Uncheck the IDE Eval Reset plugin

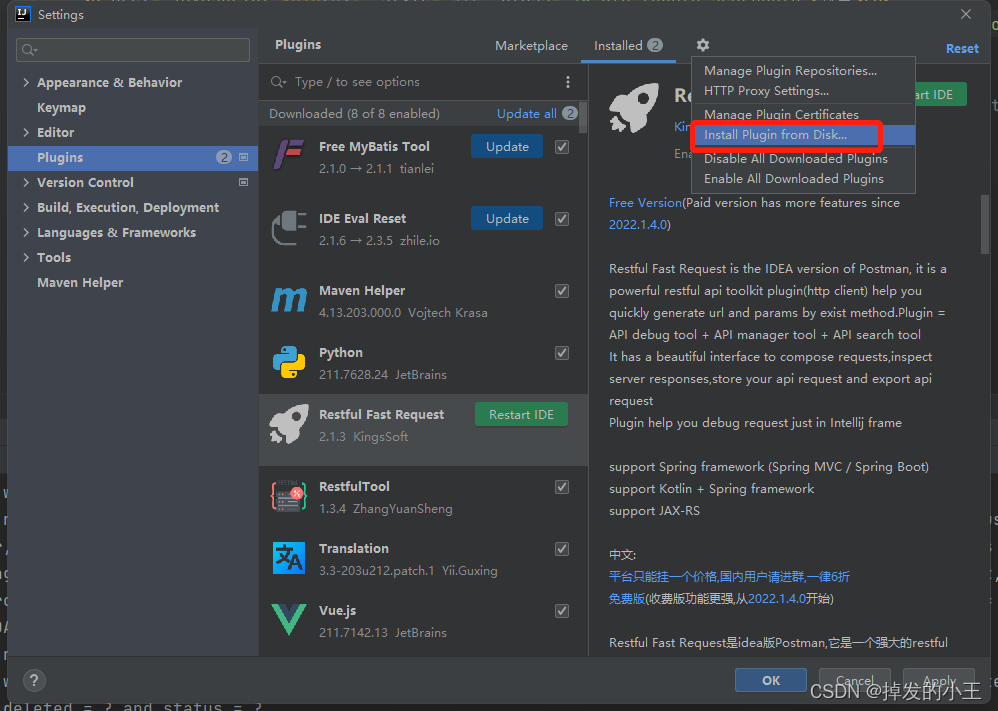pos(562,219)
